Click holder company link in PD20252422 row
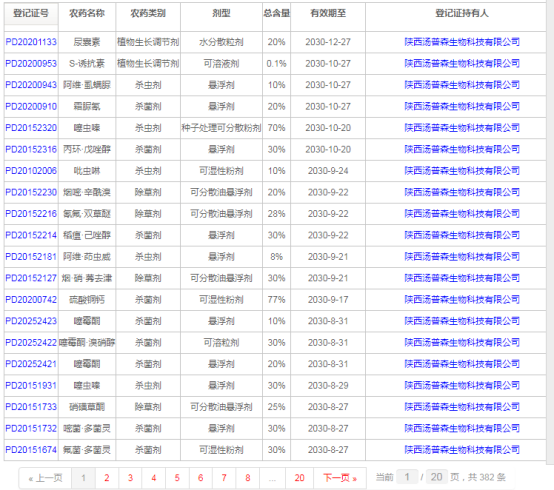 click(x=462, y=343)
